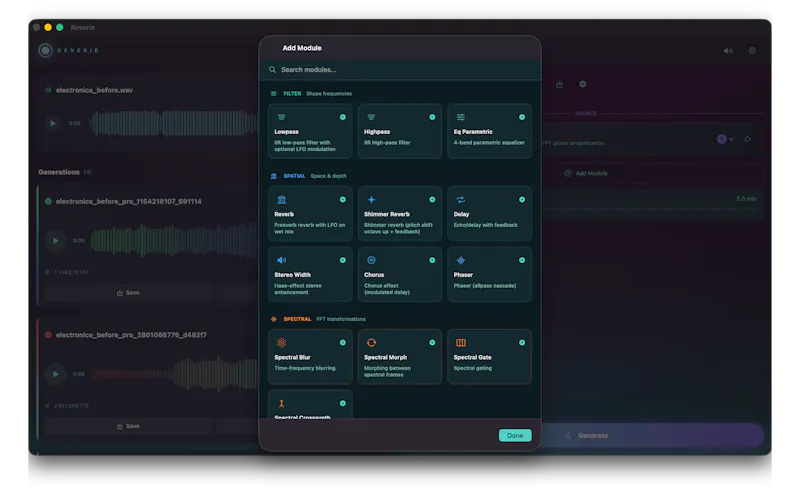Image resolution: width=800 pixels, height=493 pixels.
Task: Click the volume speaker icon in Reverie header
Action: pos(728,51)
